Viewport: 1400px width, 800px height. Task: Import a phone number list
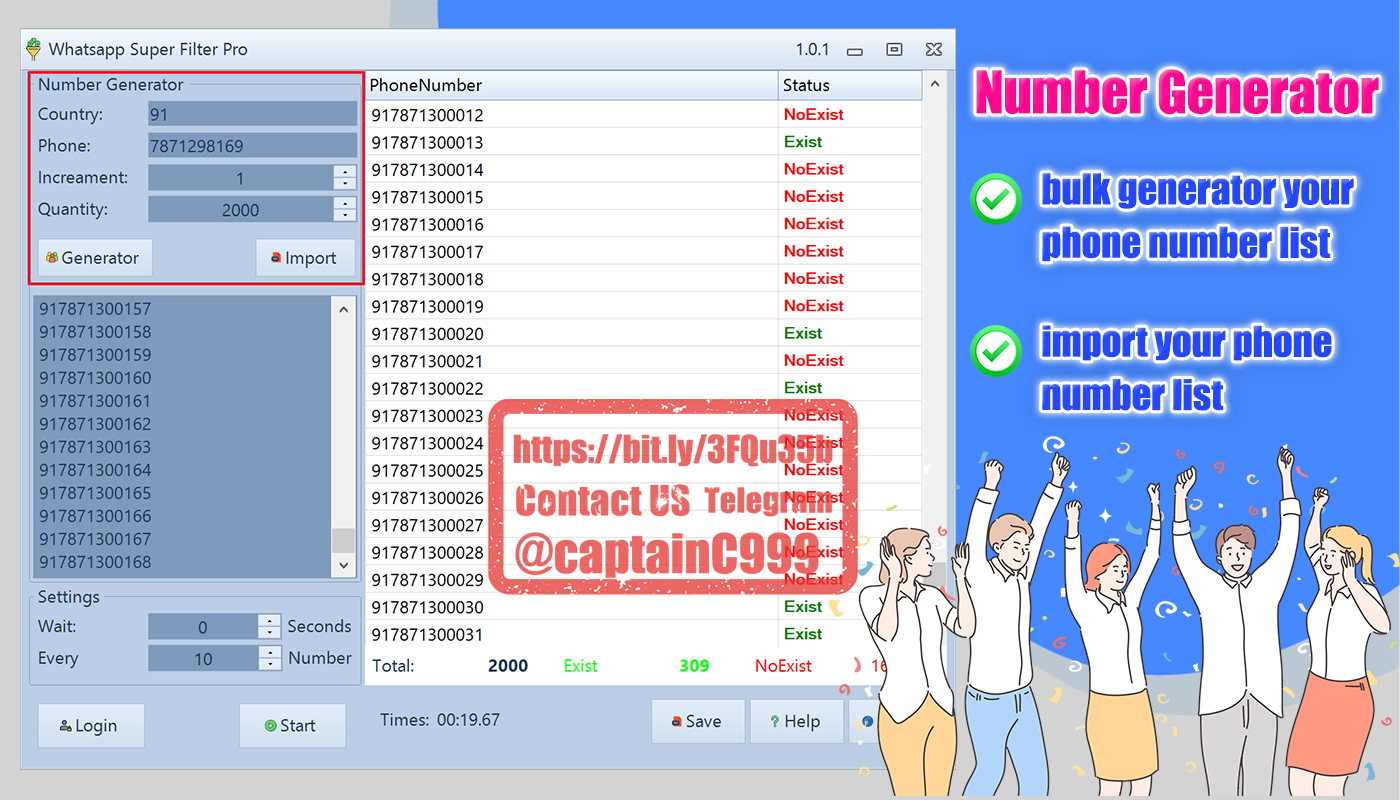click(x=305, y=258)
